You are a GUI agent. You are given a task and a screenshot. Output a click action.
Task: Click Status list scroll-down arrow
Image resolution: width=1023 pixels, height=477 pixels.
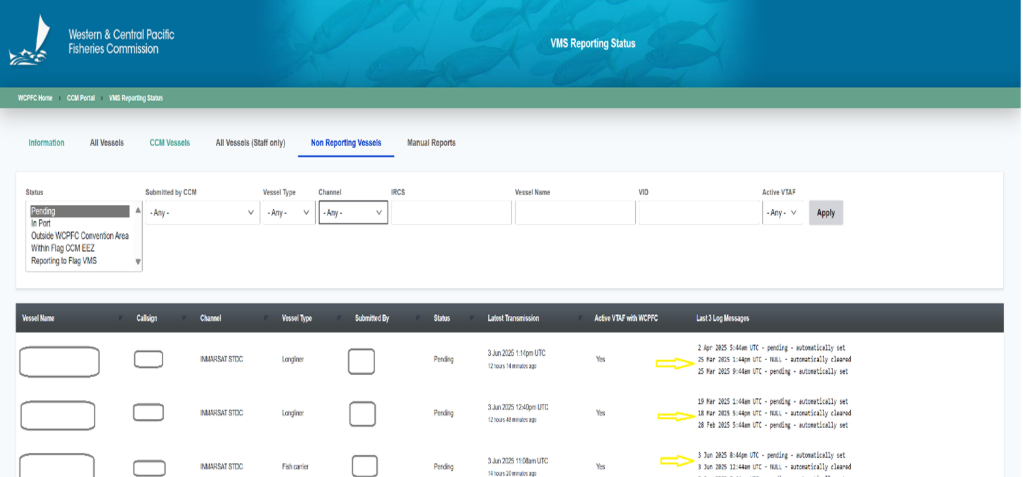point(138,262)
